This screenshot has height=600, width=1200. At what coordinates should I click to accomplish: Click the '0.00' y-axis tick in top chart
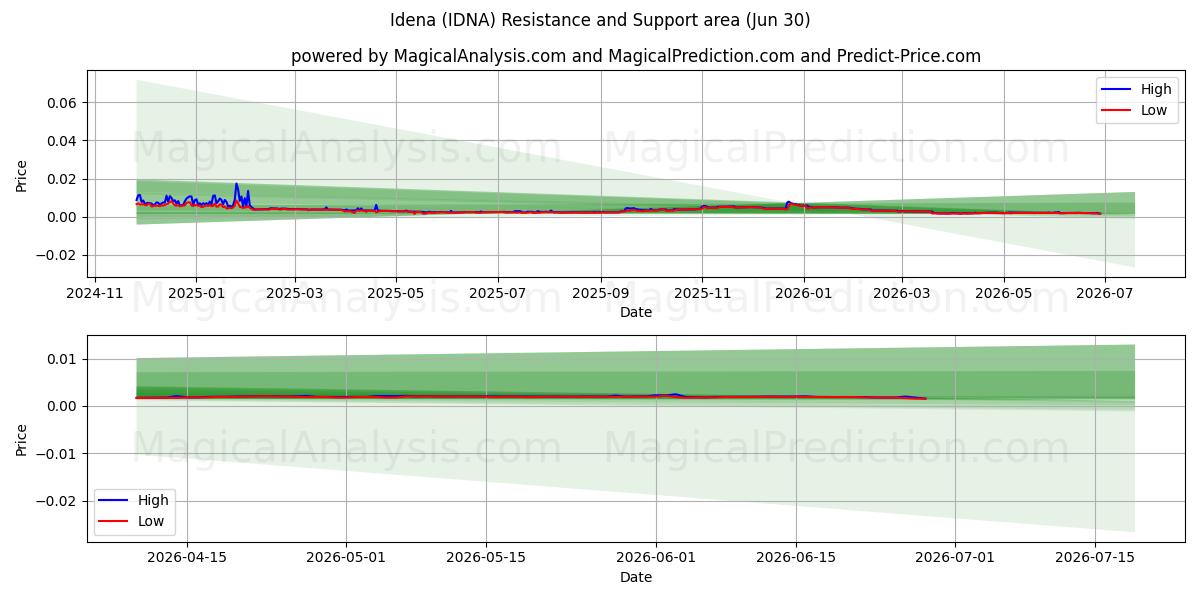[x=63, y=217]
